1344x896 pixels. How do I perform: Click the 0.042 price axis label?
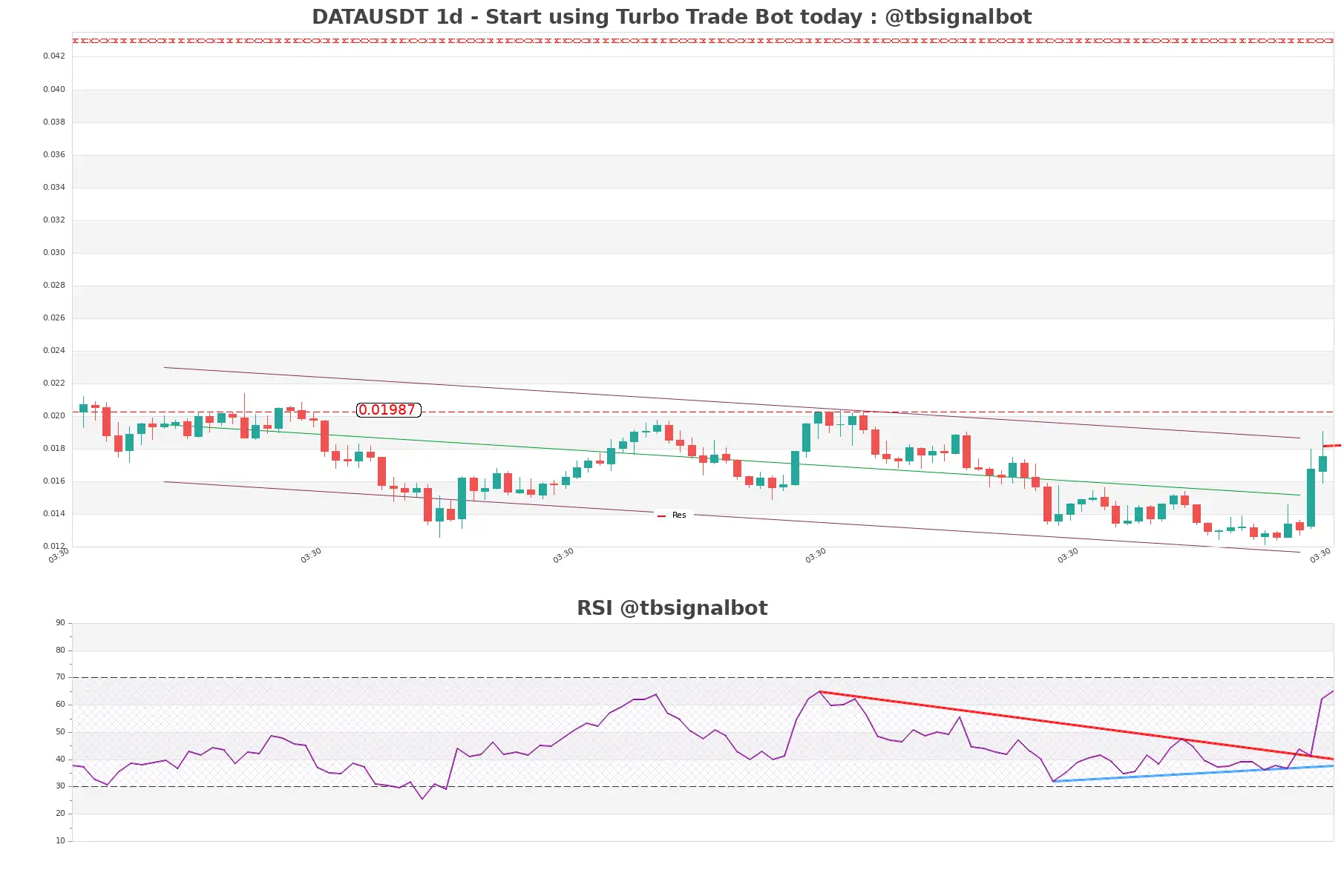point(54,56)
